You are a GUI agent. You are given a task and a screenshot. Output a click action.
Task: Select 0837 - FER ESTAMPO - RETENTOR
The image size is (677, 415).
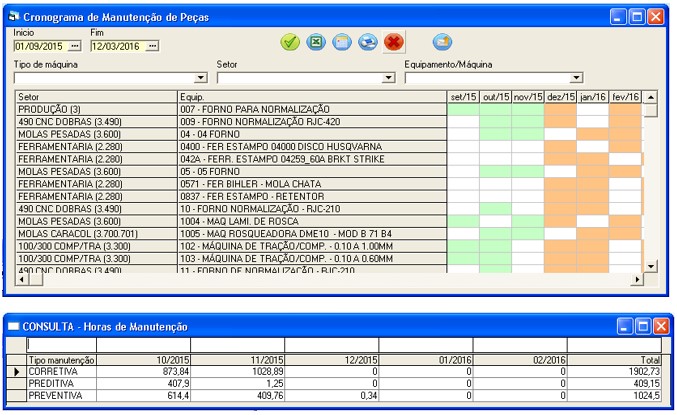click(x=312, y=196)
